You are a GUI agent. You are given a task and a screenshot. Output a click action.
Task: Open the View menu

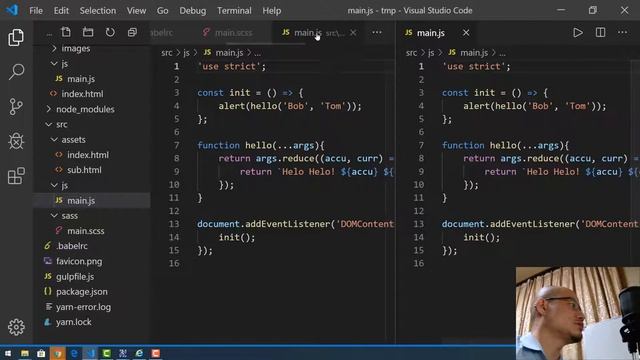pyautogui.click(x=136, y=11)
